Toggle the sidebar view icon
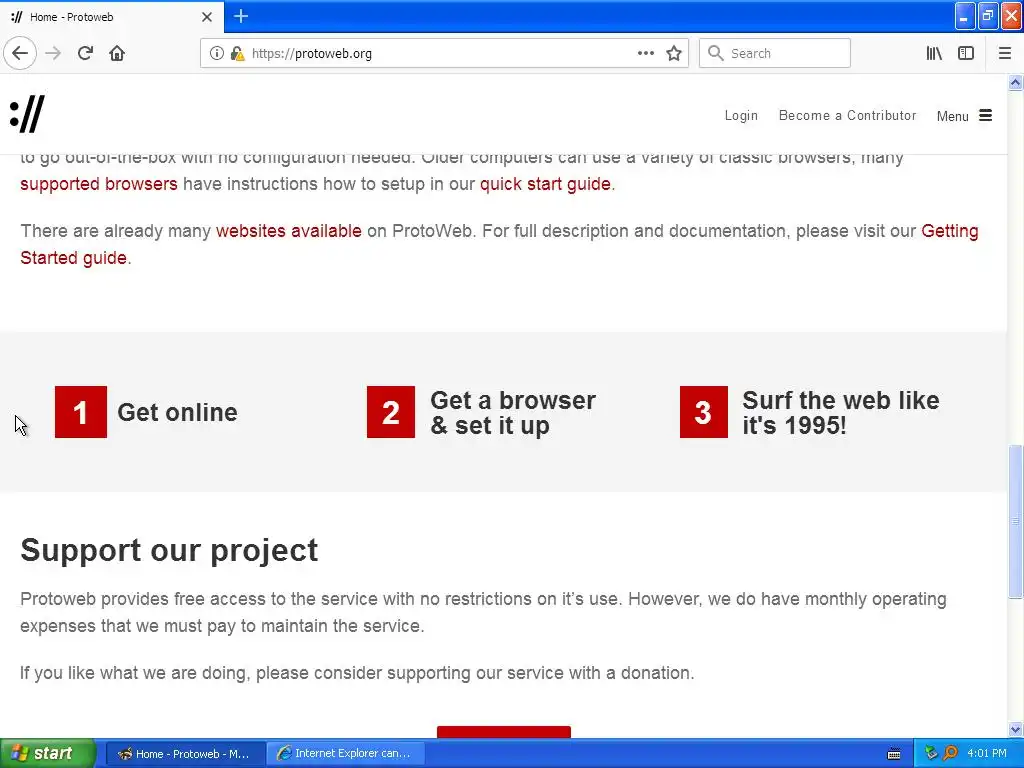The width and height of the screenshot is (1024, 768). (x=966, y=53)
